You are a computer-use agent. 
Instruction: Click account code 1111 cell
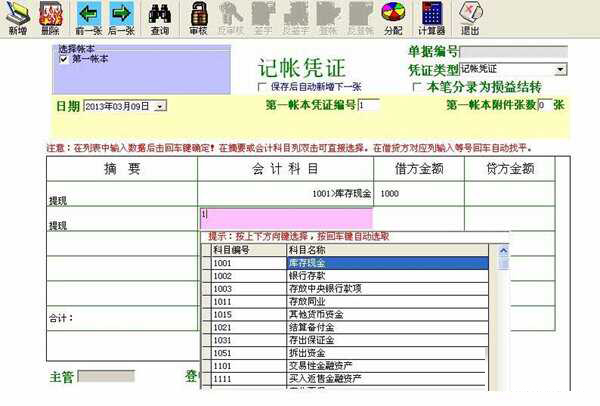(x=249, y=379)
